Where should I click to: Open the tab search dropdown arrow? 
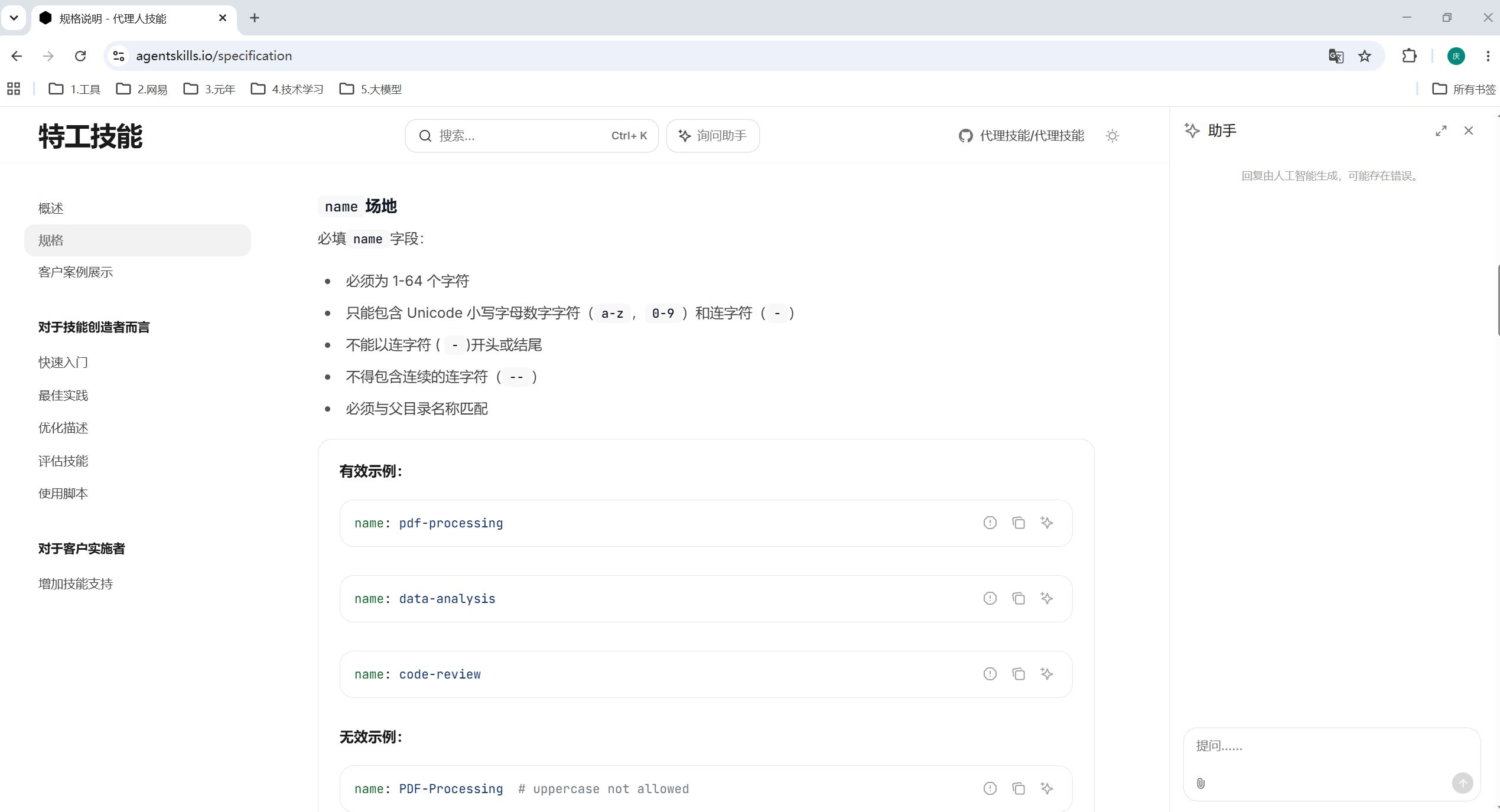(14, 18)
